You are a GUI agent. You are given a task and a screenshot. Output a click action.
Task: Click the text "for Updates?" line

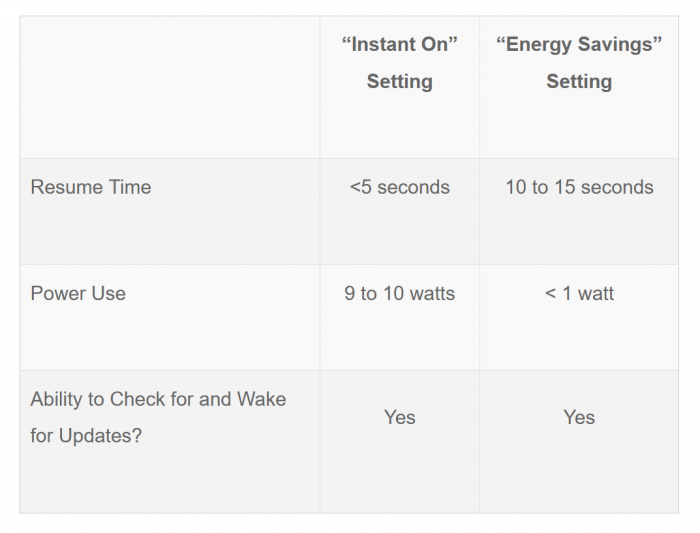tap(86, 436)
